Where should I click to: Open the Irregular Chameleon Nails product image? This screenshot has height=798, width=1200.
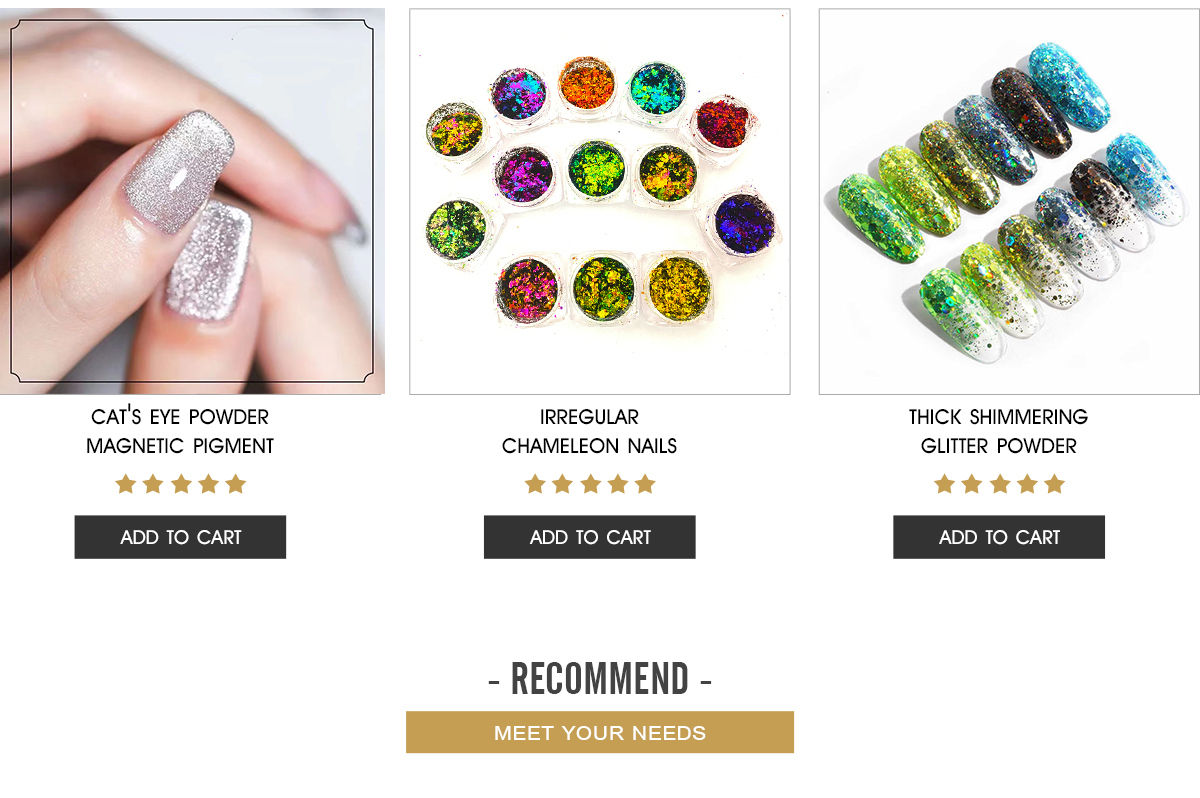pos(599,201)
